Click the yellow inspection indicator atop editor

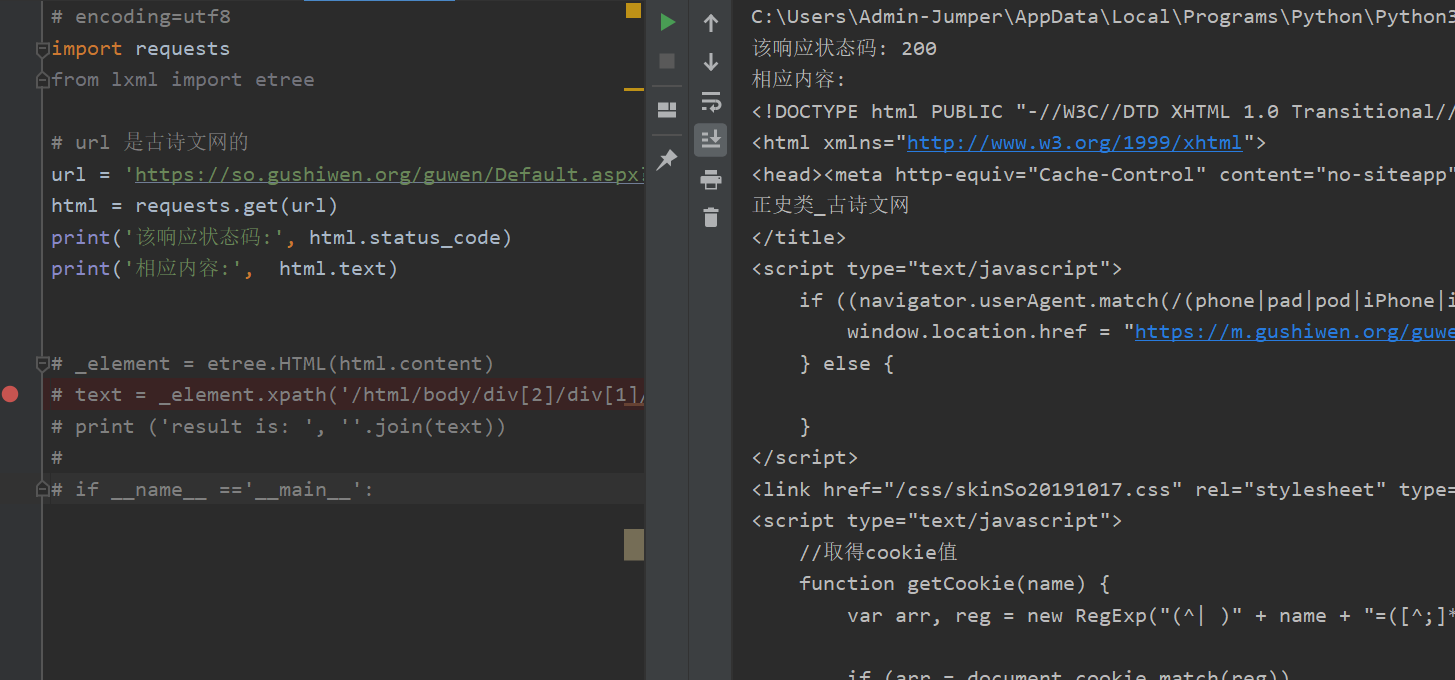633,11
